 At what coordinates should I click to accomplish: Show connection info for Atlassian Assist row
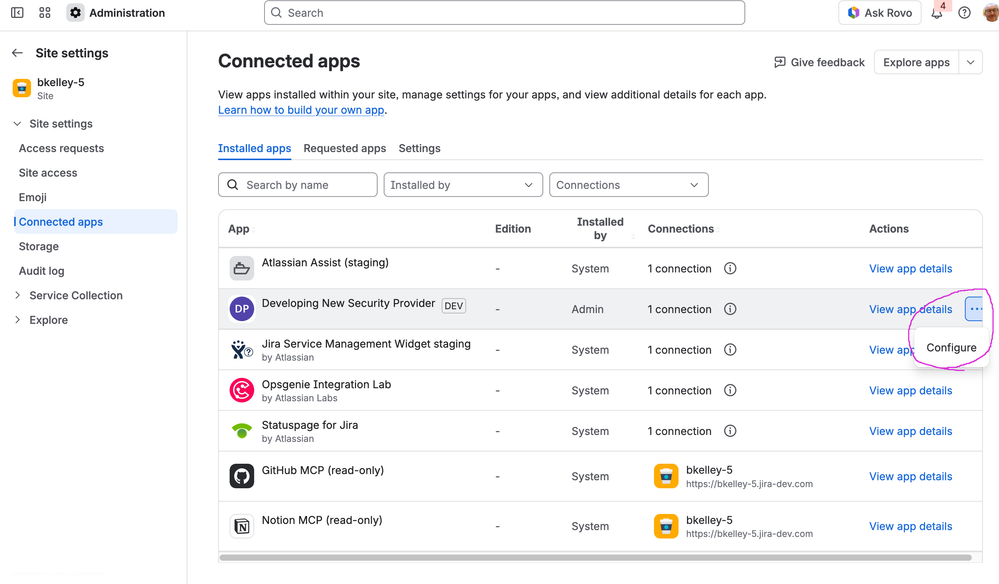[730, 268]
